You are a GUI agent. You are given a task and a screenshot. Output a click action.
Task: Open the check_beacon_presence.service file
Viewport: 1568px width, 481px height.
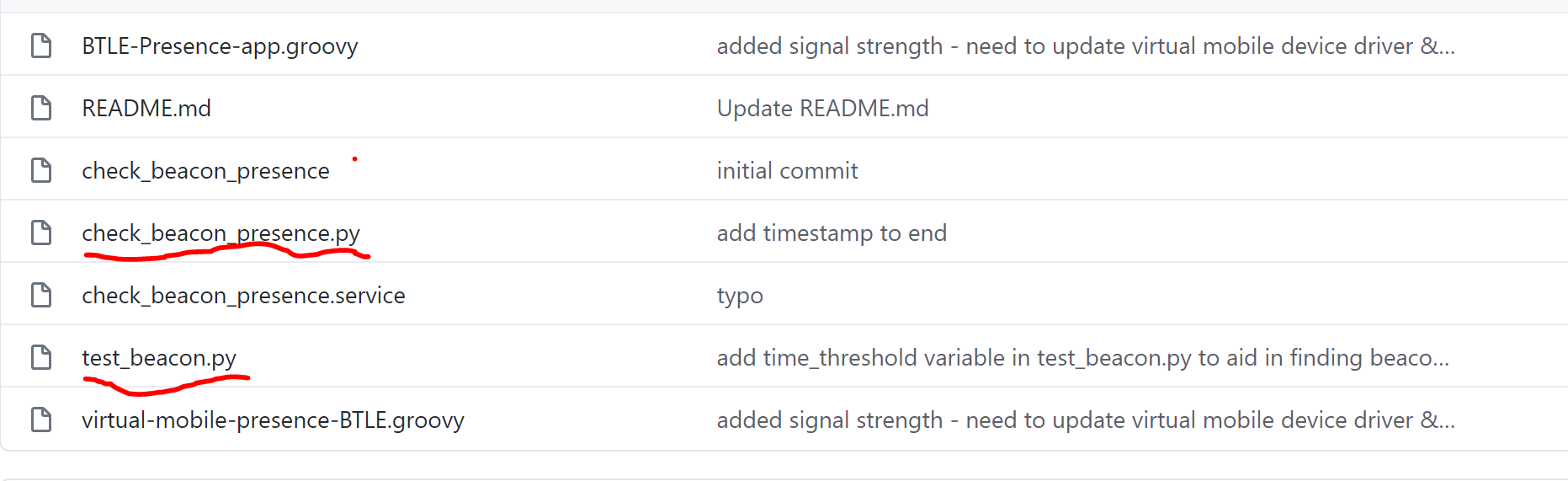click(243, 295)
